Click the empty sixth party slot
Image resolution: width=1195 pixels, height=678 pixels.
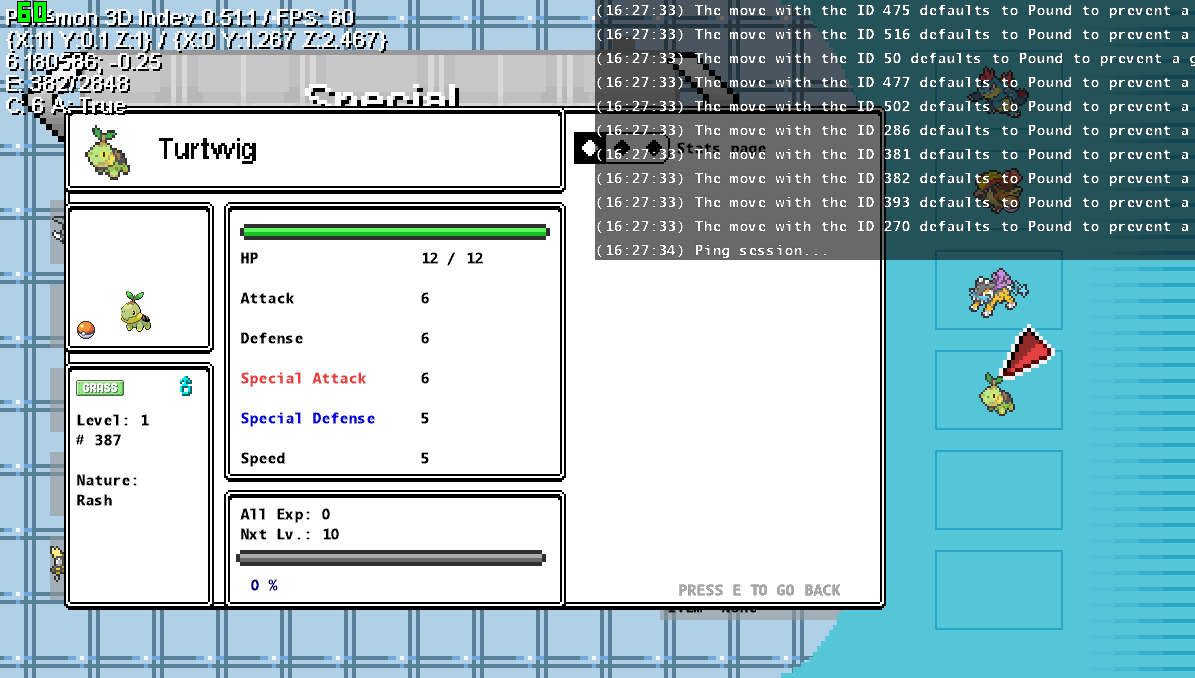click(998, 590)
